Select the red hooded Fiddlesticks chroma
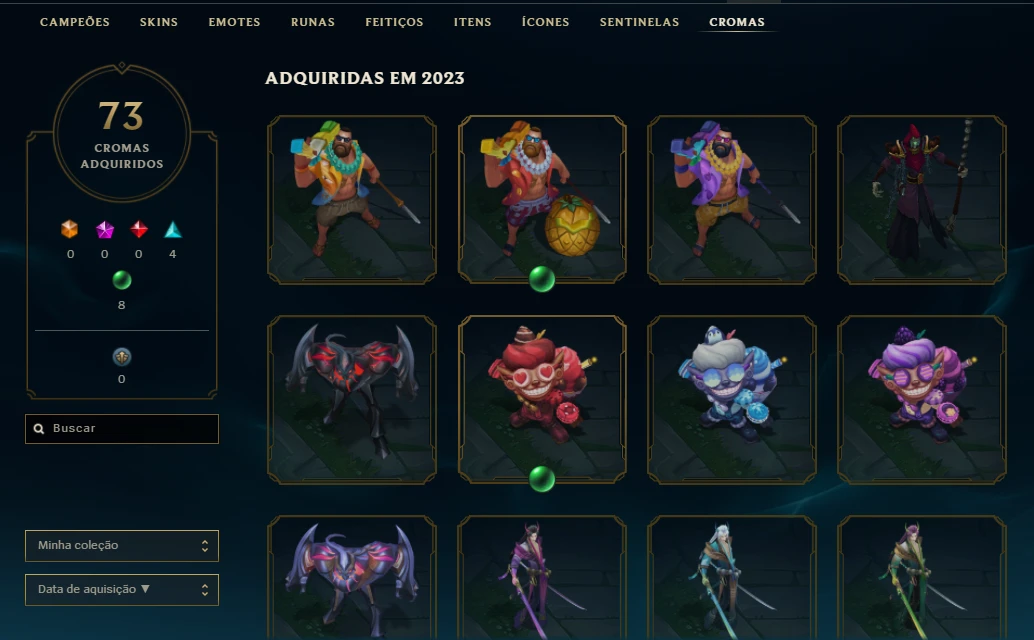The width and height of the screenshot is (1034, 640). [922, 200]
